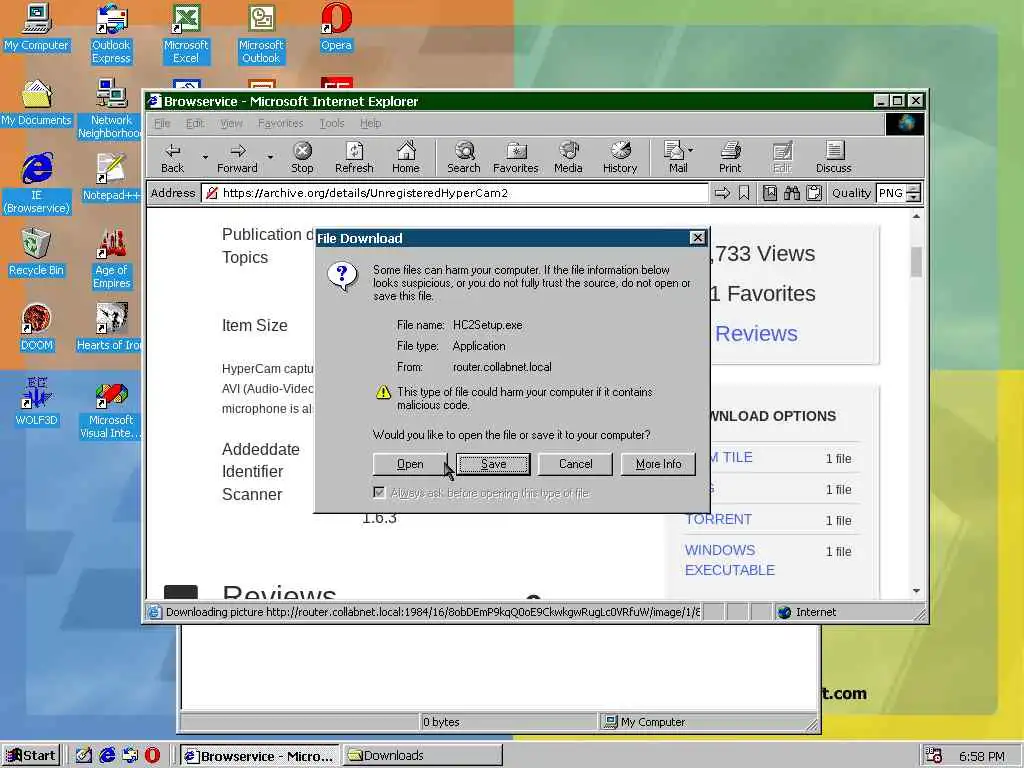Open the Favorites menu
1024x768 pixels.
[281, 123]
